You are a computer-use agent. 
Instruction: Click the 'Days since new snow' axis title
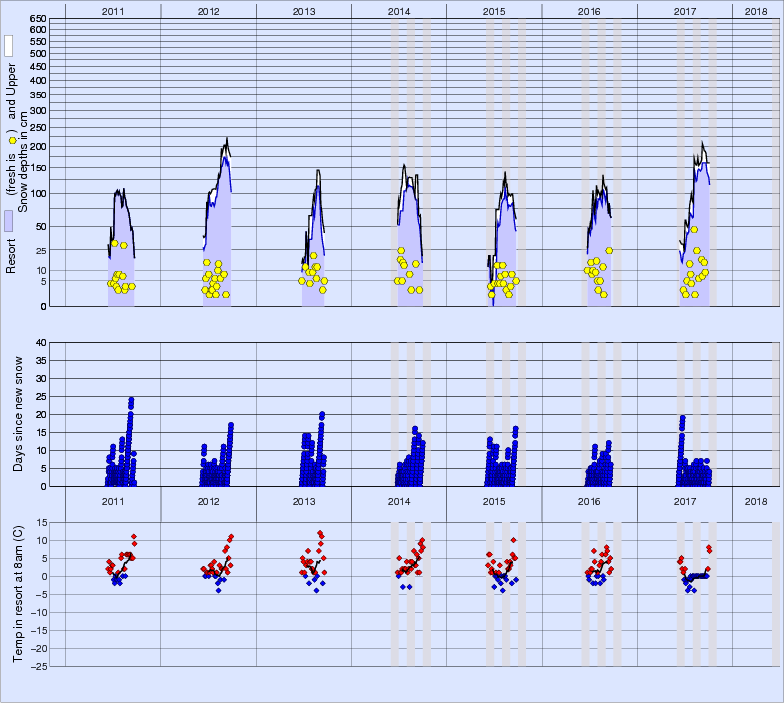click(19, 414)
